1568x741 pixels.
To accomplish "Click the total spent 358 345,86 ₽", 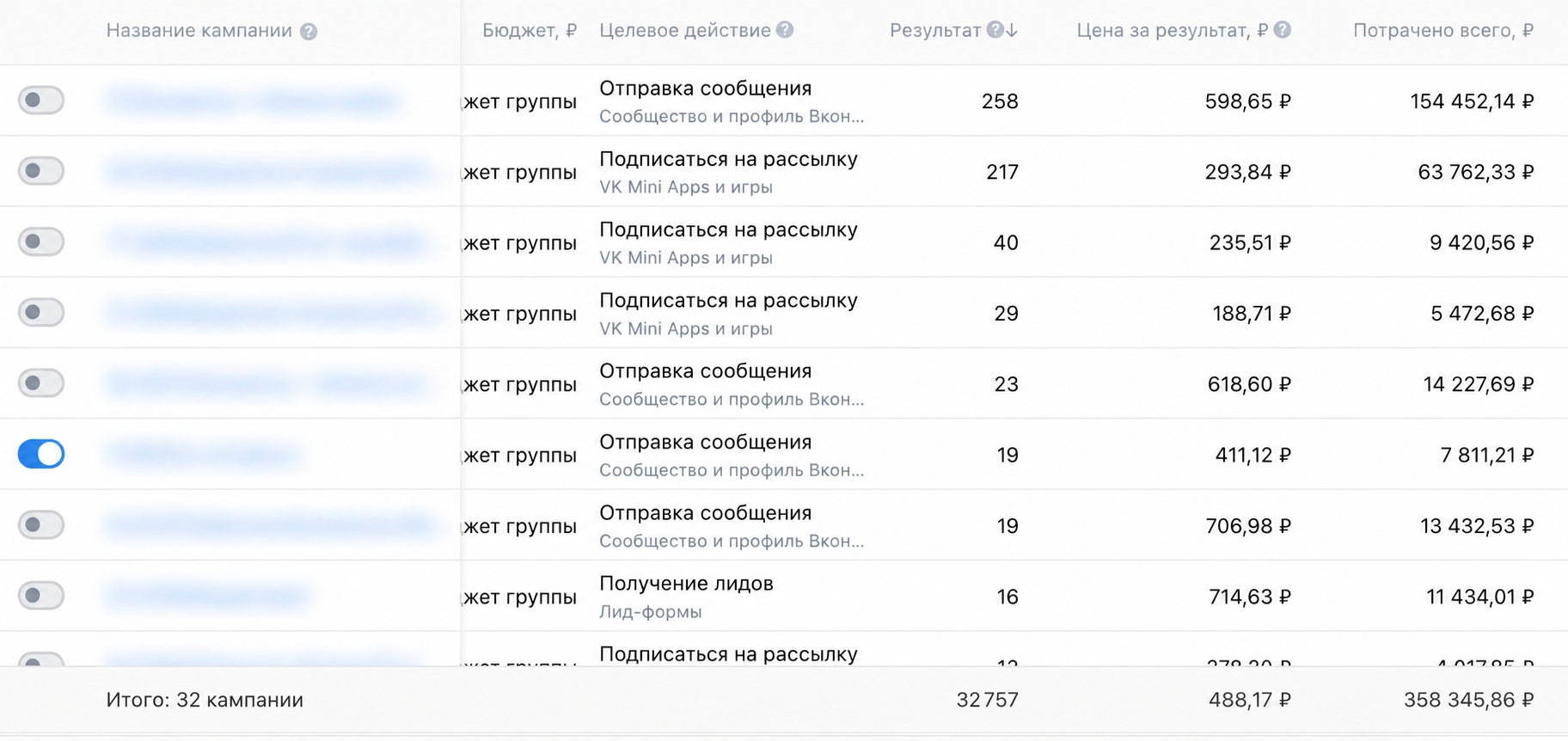I will [1469, 700].
